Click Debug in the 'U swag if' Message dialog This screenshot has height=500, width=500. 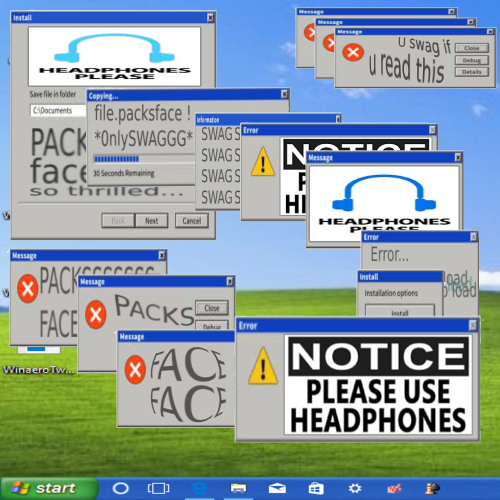(472, 60)
